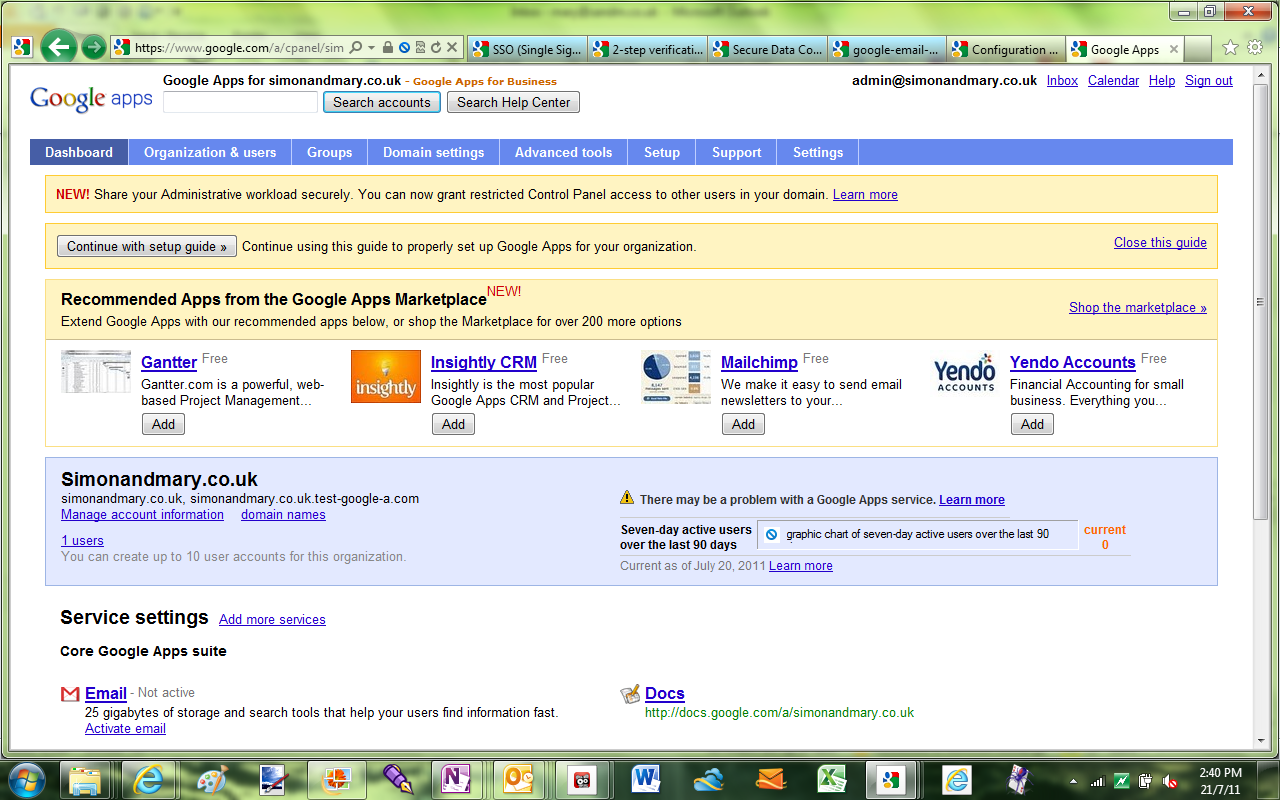The height and width of the screenshot is (800, 1280).
Task: Open the Shop the marketplace link
Action: [1138, 307]
